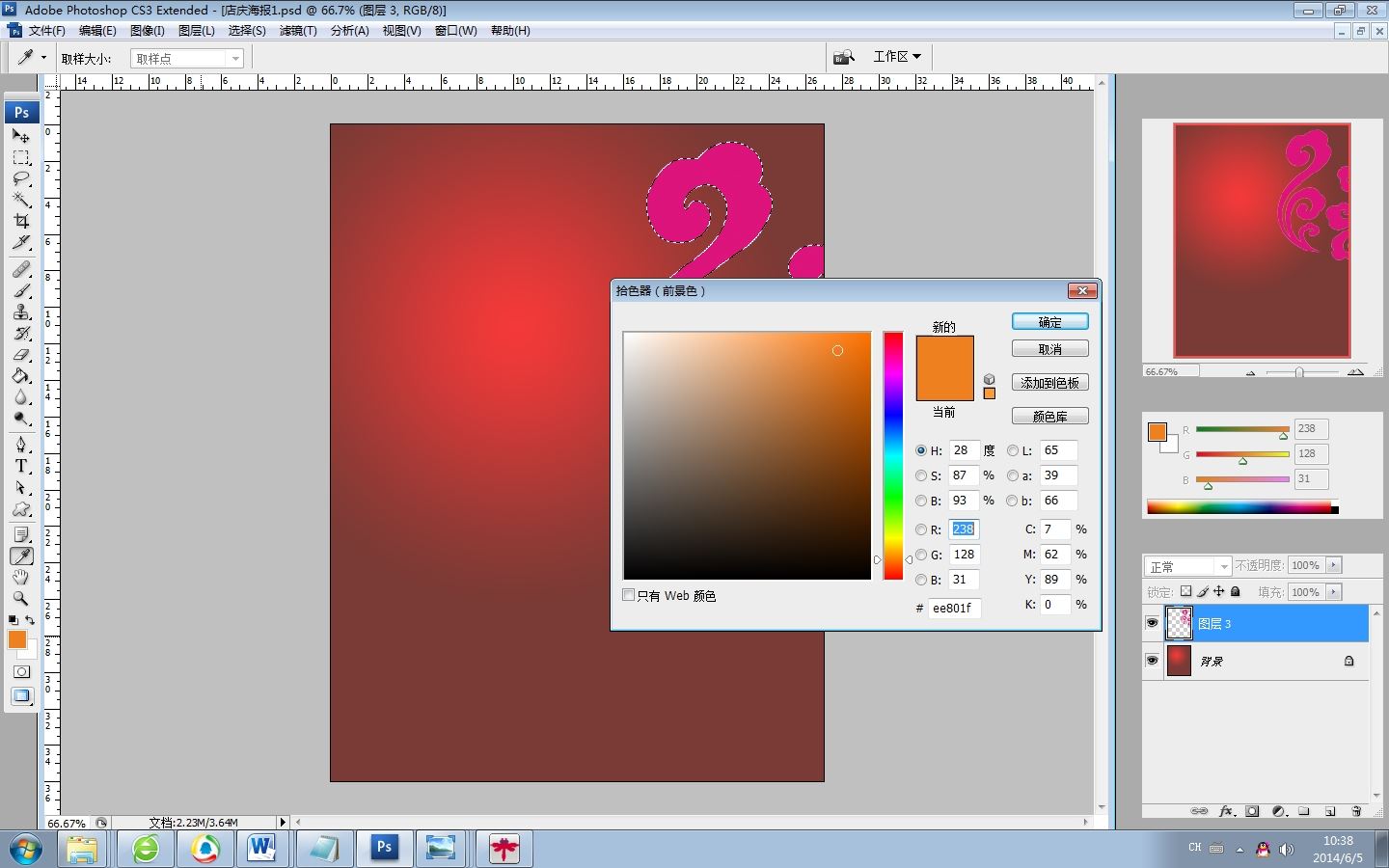
Task: Select the Notes tool
Action: click(21, 535)
